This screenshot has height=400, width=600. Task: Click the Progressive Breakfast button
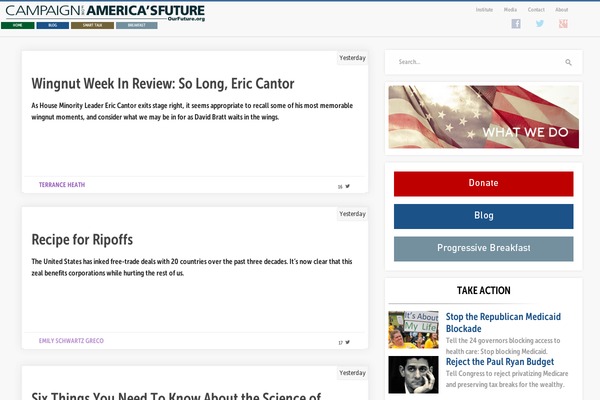click(484, 249)
